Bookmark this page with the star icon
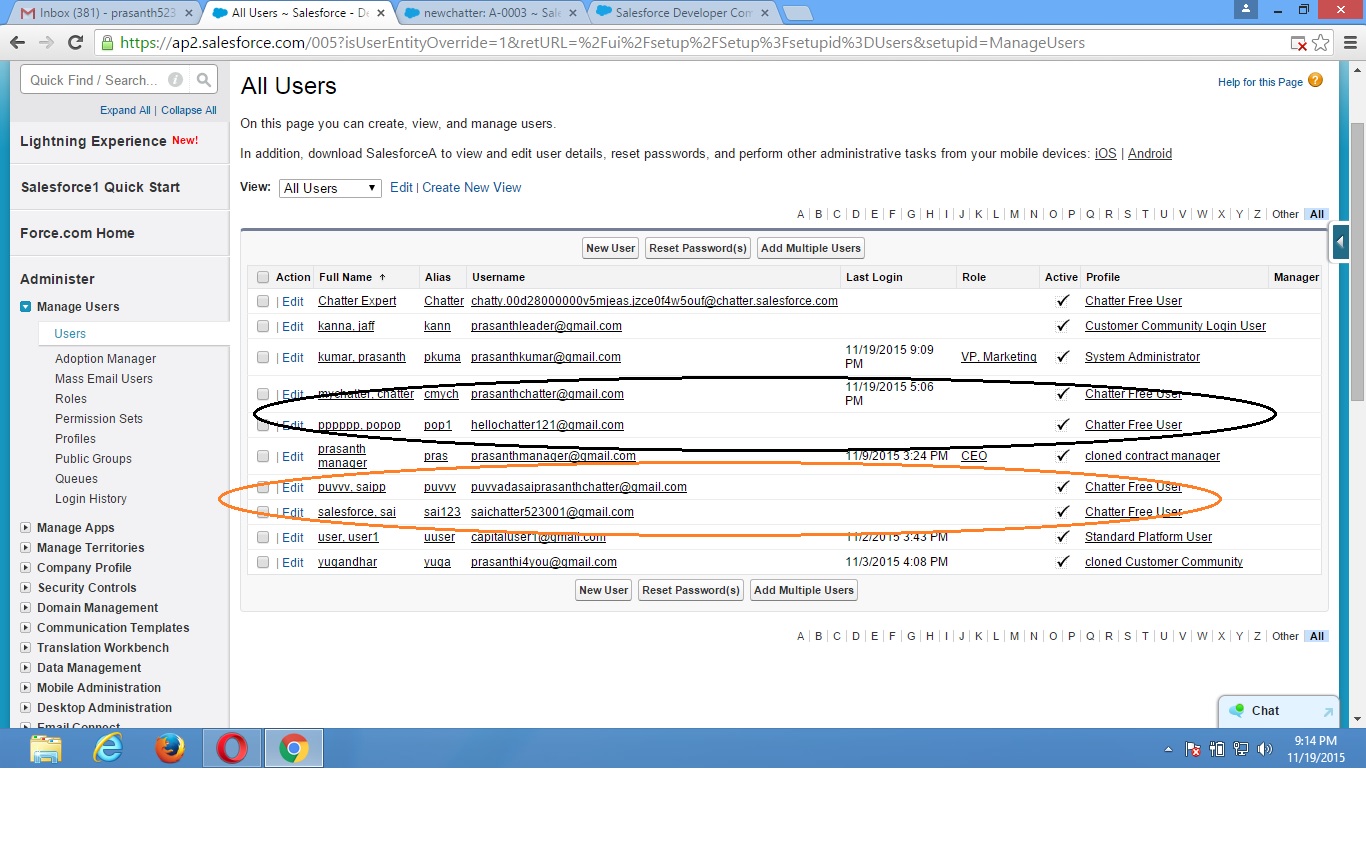This screenshot has height=849, width=1366. [1321, 43]
